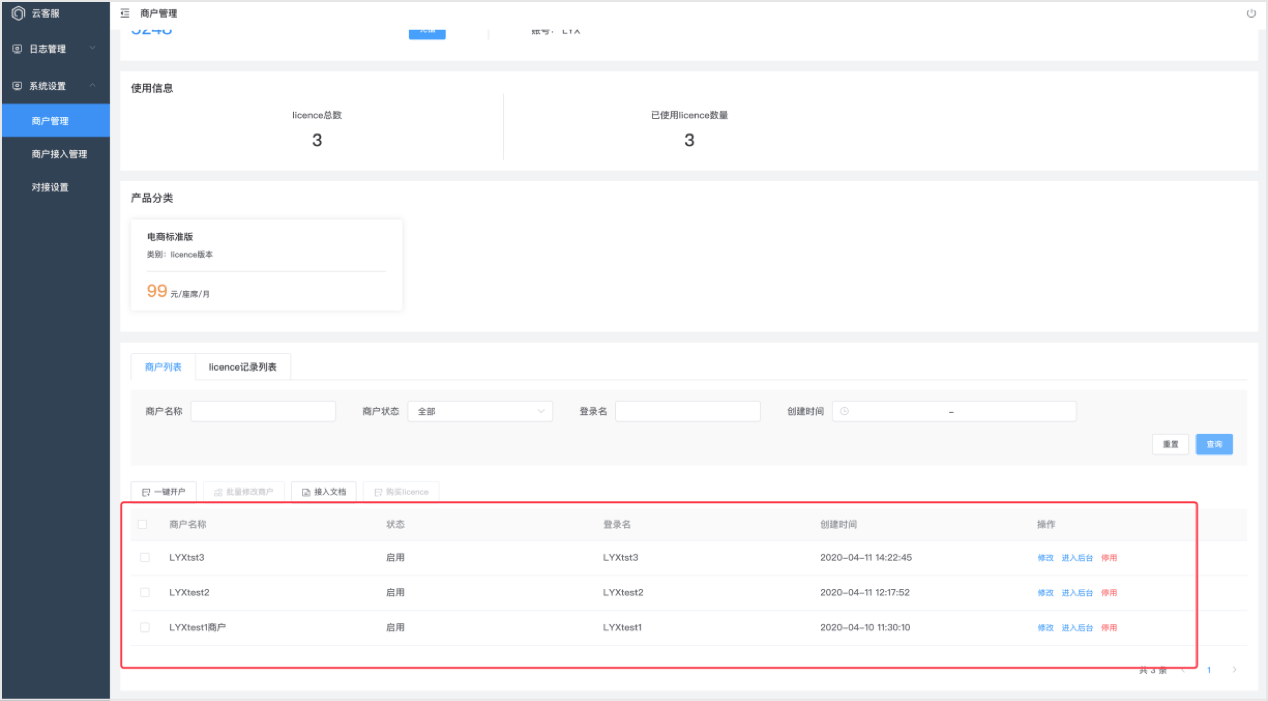This screenshot has width=1268, height=701.
Task: Click the previous page arrow
Action: pyautogui.click(x=1183, y=670)
